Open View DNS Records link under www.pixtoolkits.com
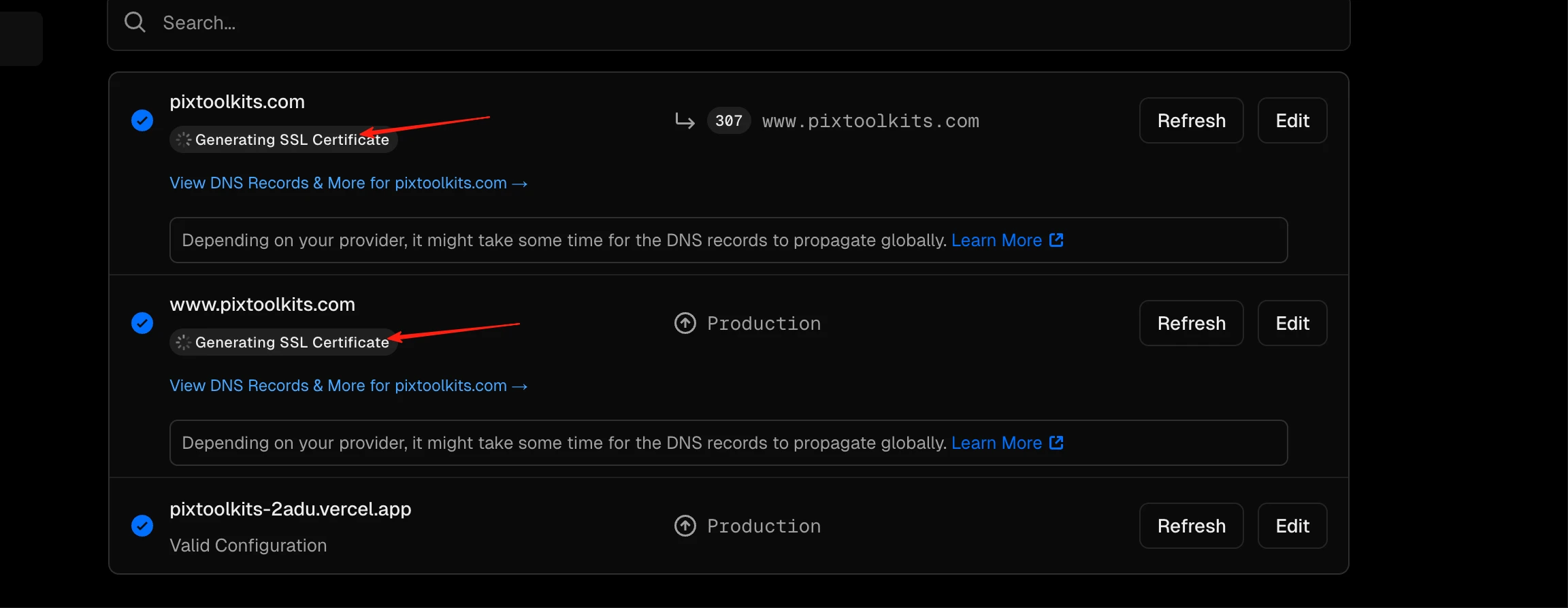This screenshot has height=608, width=1568. [x=348, y=386]
